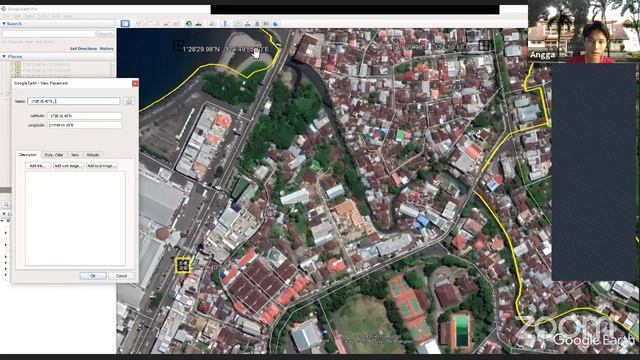The image size is (640, 360).
Task: Select the Add Image Overlay toolbar icon
Action: click(166, 23)
